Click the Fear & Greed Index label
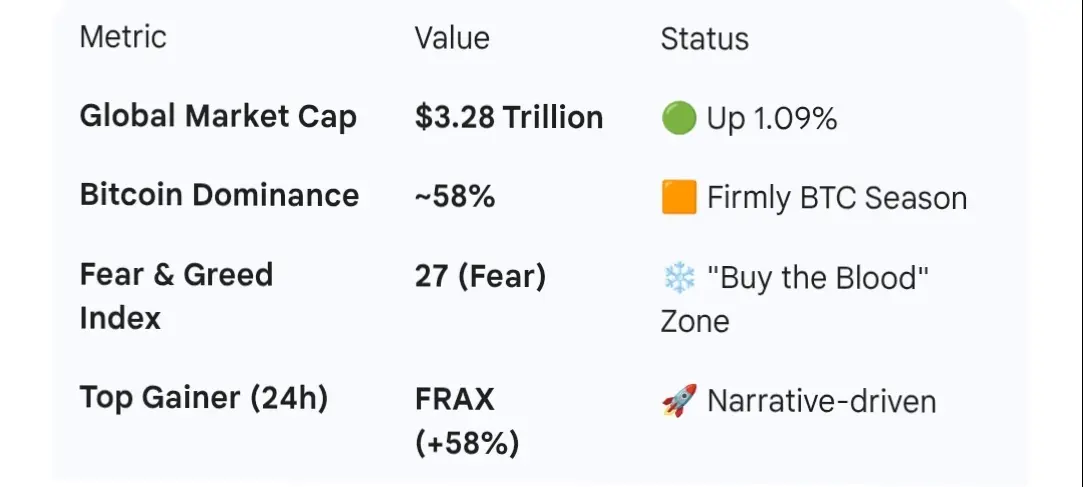Viewport: 1083px width, 487px height. pyautogui.click(x=176, y=296)
